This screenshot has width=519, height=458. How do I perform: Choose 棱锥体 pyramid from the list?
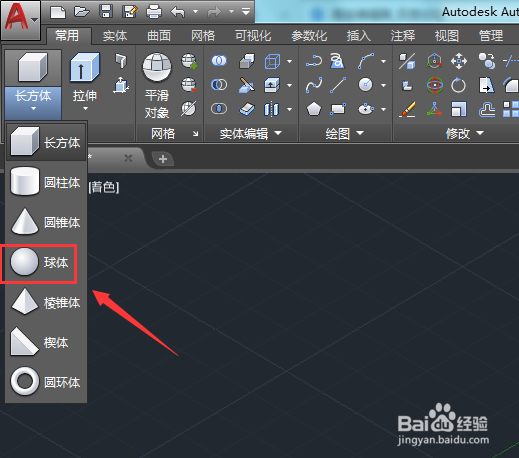pyautogui.click(x=46, y=302)
